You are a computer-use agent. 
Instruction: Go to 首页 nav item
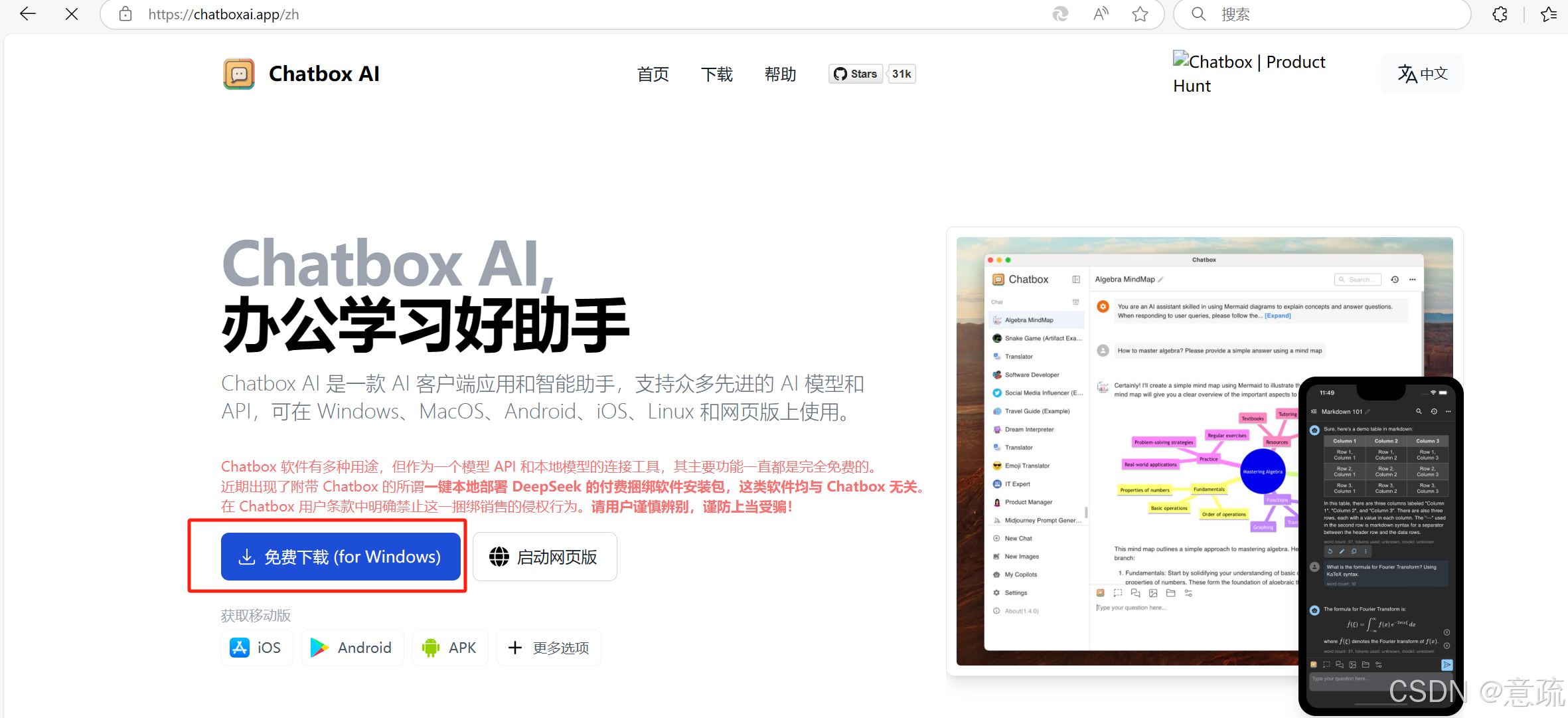point(653,74)
